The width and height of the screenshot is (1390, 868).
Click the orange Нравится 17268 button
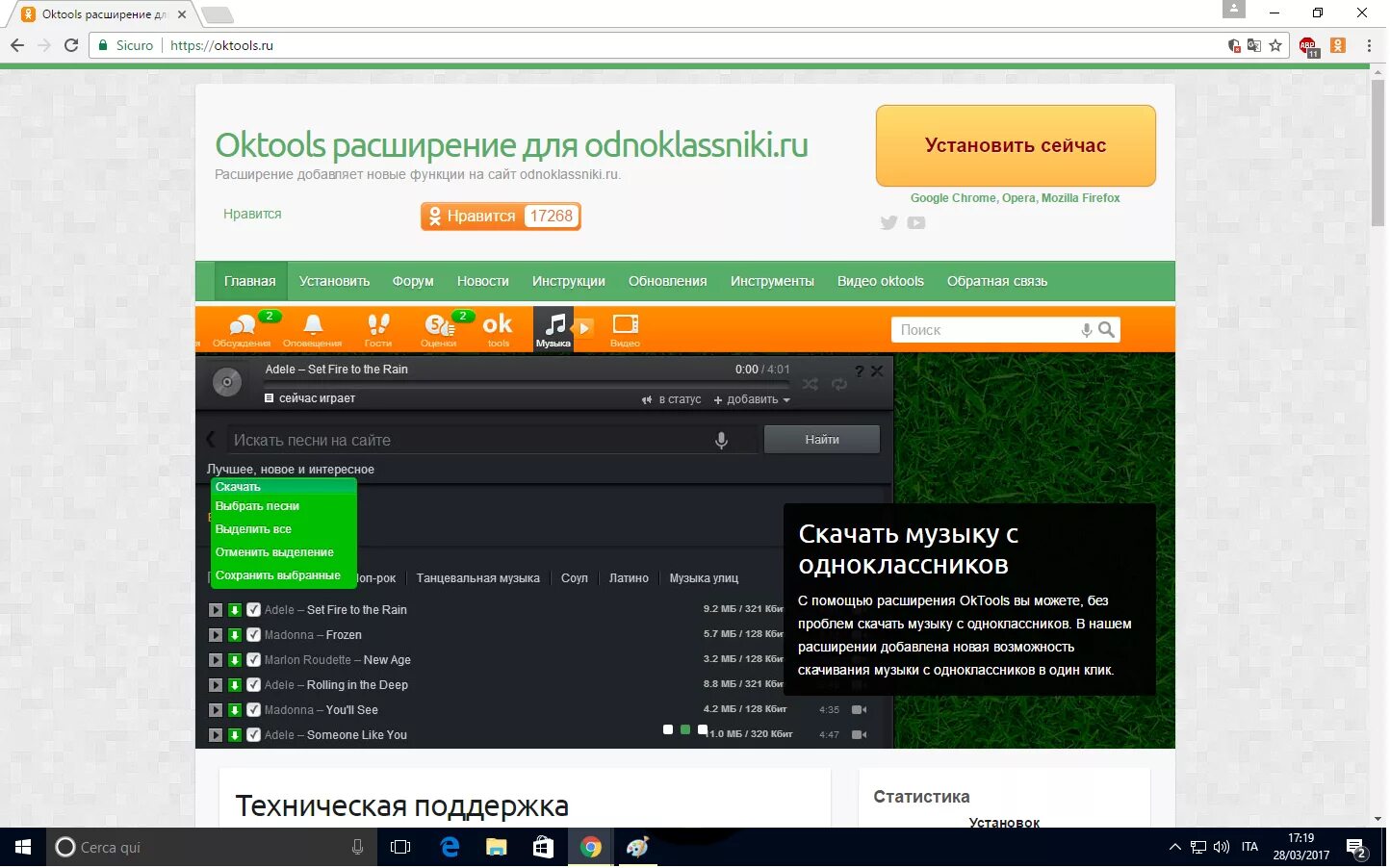click(x=502, y=217)
